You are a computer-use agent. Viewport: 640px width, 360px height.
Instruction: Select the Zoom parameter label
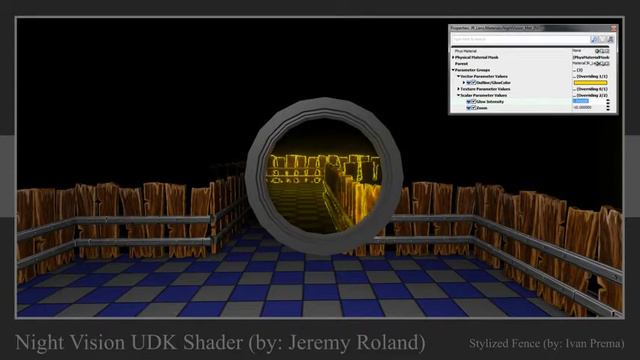pos(482,108)
